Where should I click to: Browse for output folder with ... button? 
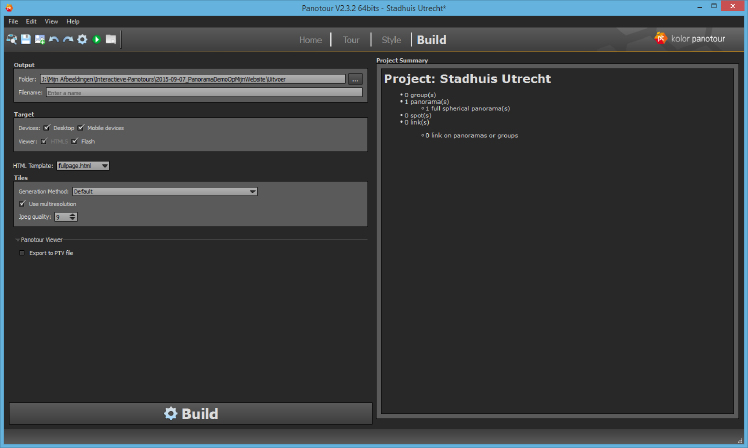tap(355, 80)
